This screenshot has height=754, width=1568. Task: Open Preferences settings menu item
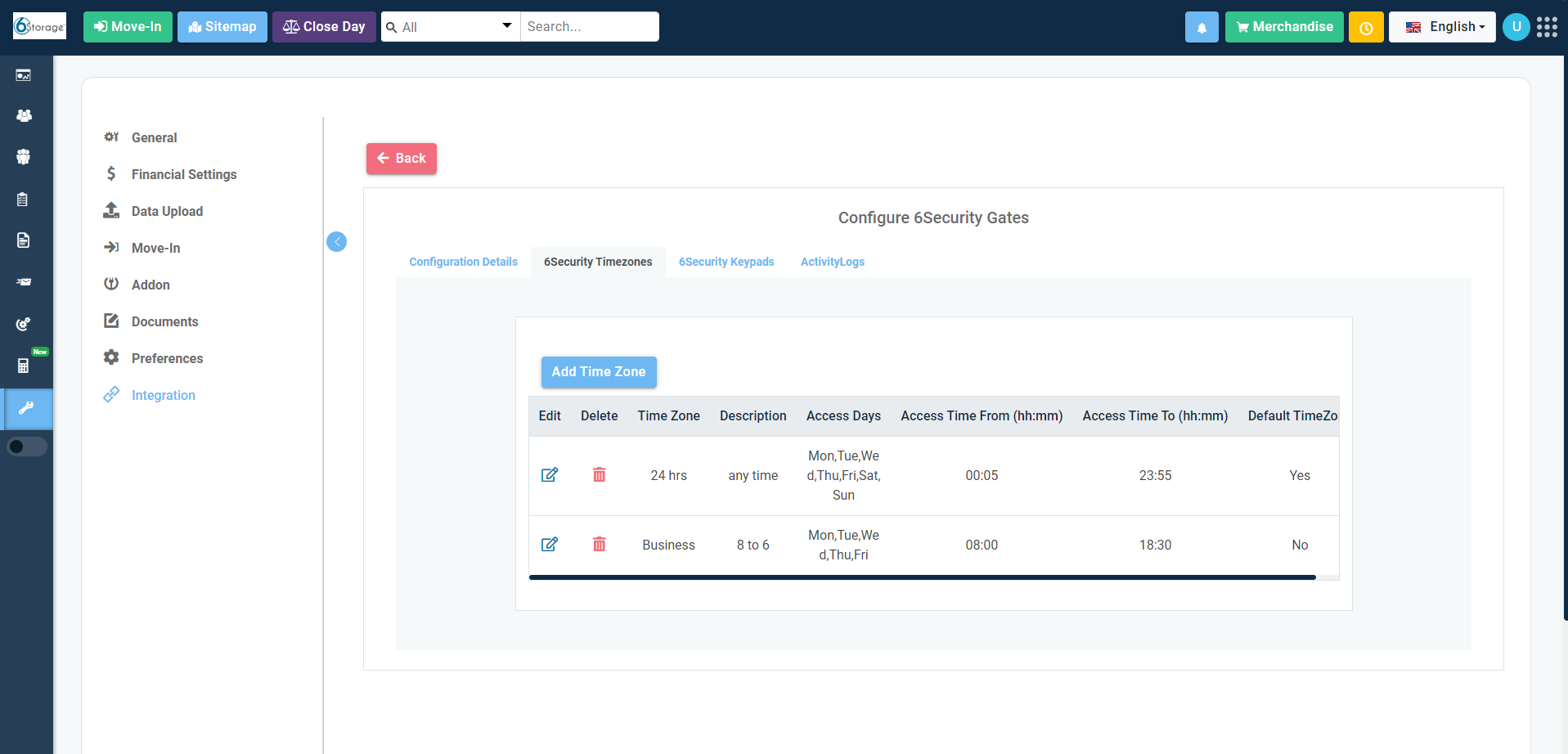click(167, 358)
